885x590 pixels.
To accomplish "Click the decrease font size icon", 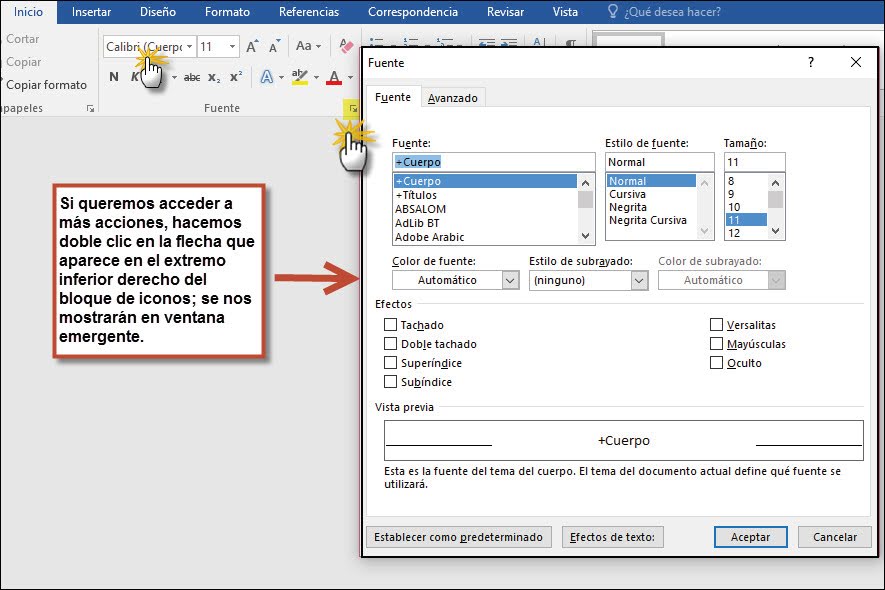I will (272, 46).
